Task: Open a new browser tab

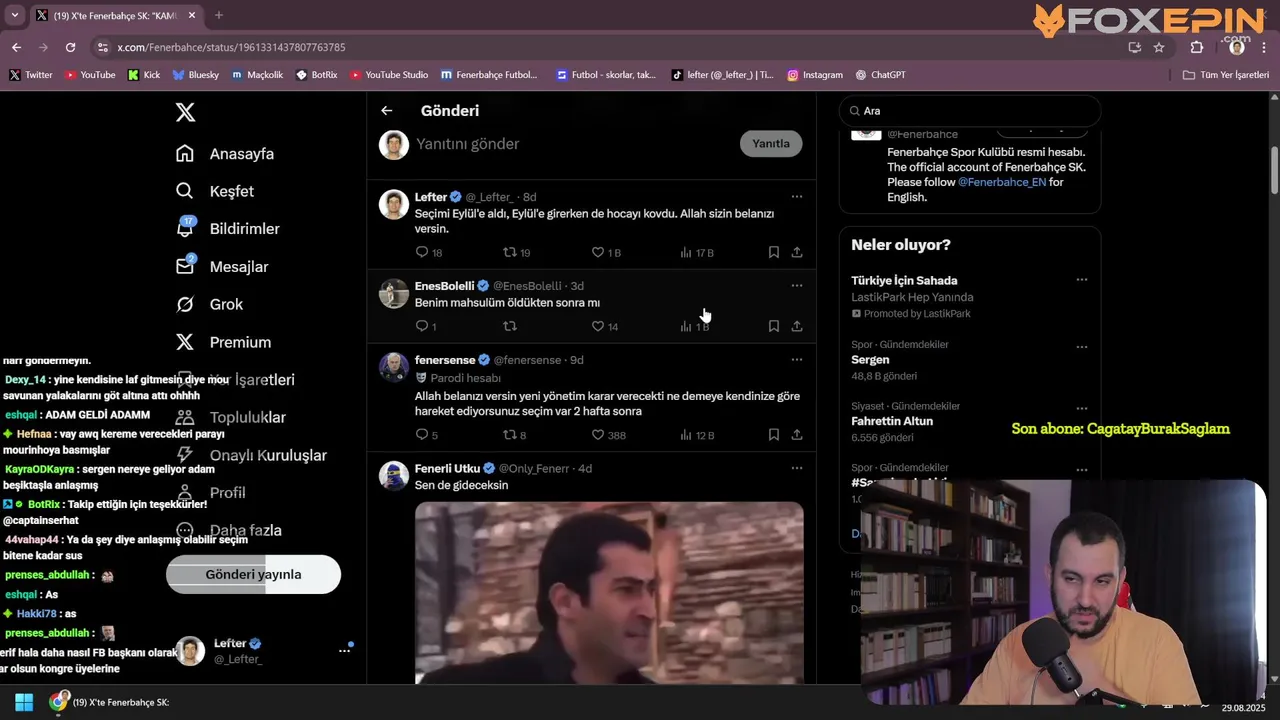Action: (x=219, y=15)
